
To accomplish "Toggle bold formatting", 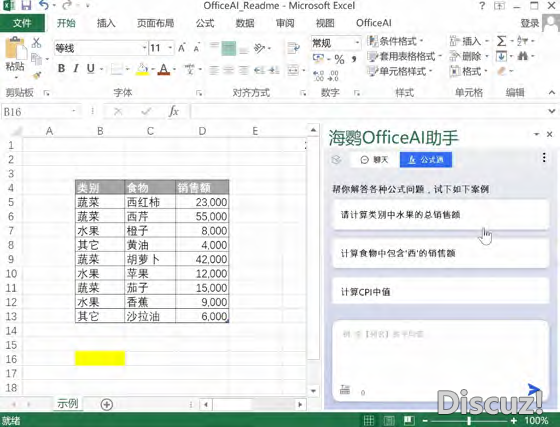I will (61, 68).
